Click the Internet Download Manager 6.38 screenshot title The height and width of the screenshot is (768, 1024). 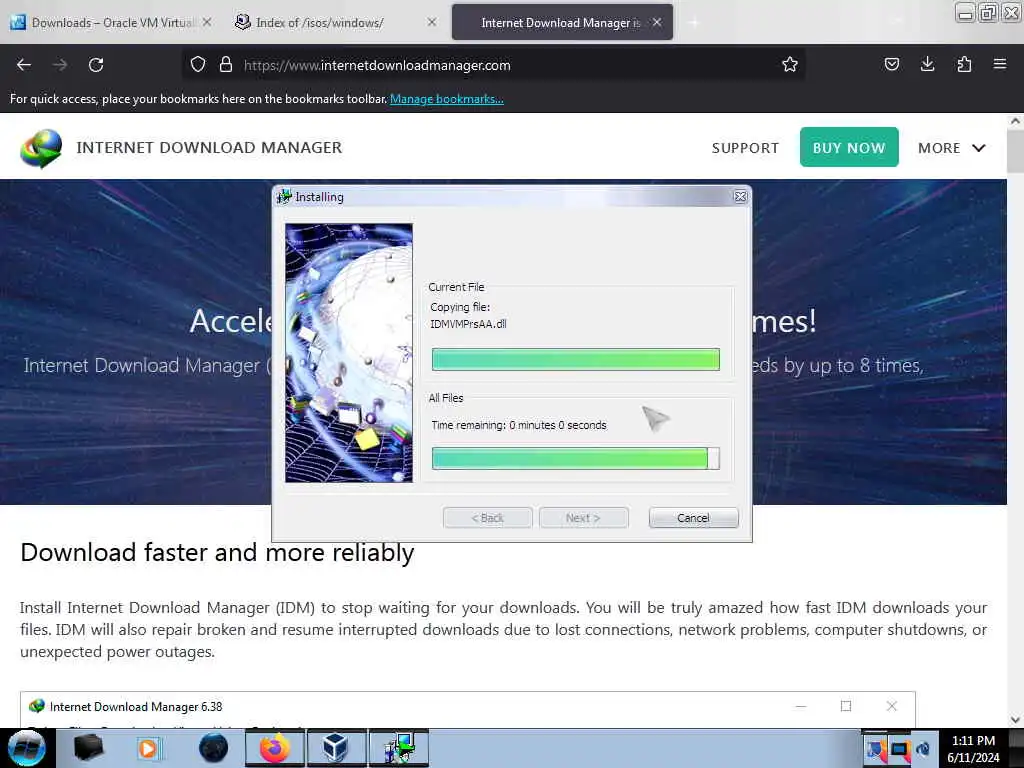tap(136, 707)
